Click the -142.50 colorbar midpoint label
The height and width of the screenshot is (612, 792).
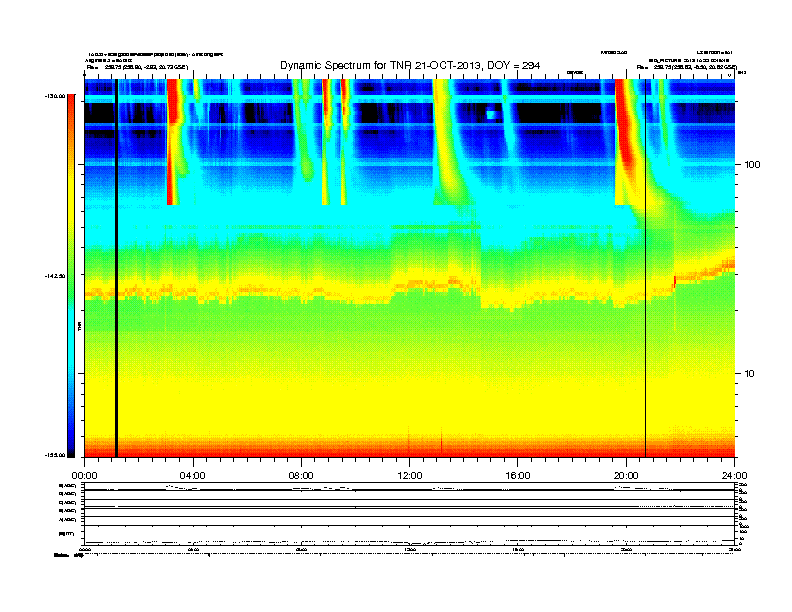(x=56, y=276)
